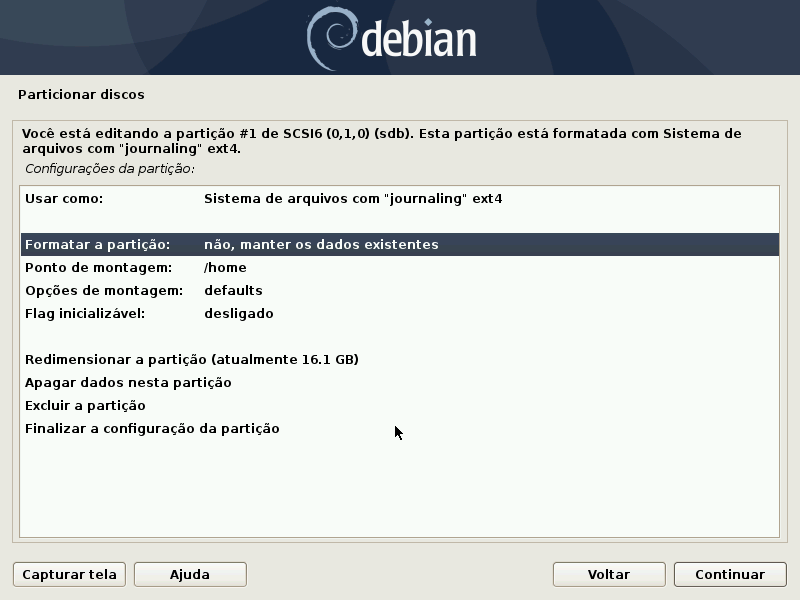Open the 'Ponto de montagem: /home' setting
Image resolution: width=800 pixels, height=600 pixels.
coord(399,267)
